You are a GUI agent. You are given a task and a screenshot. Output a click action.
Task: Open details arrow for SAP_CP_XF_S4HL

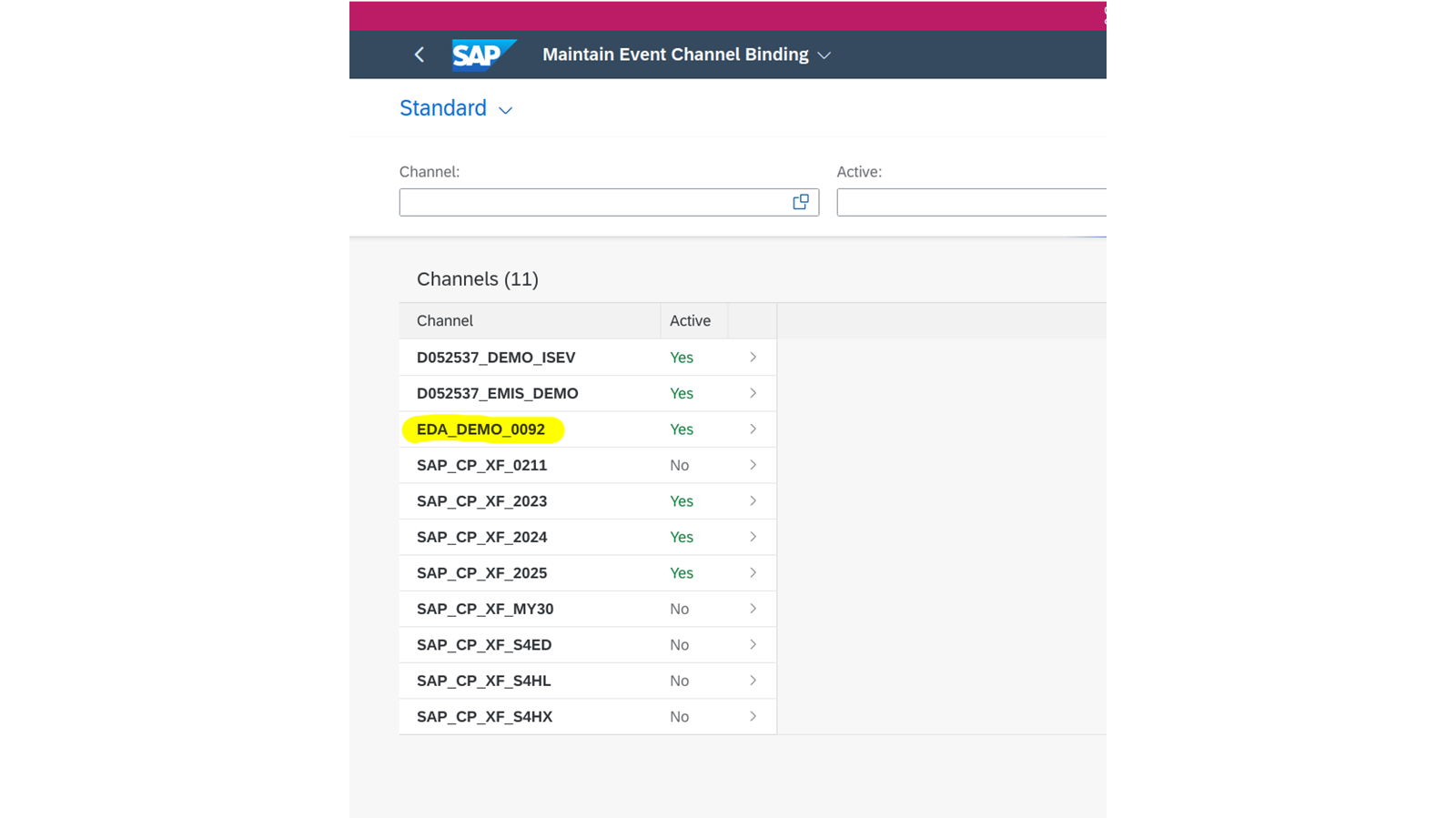coord(753,681)
